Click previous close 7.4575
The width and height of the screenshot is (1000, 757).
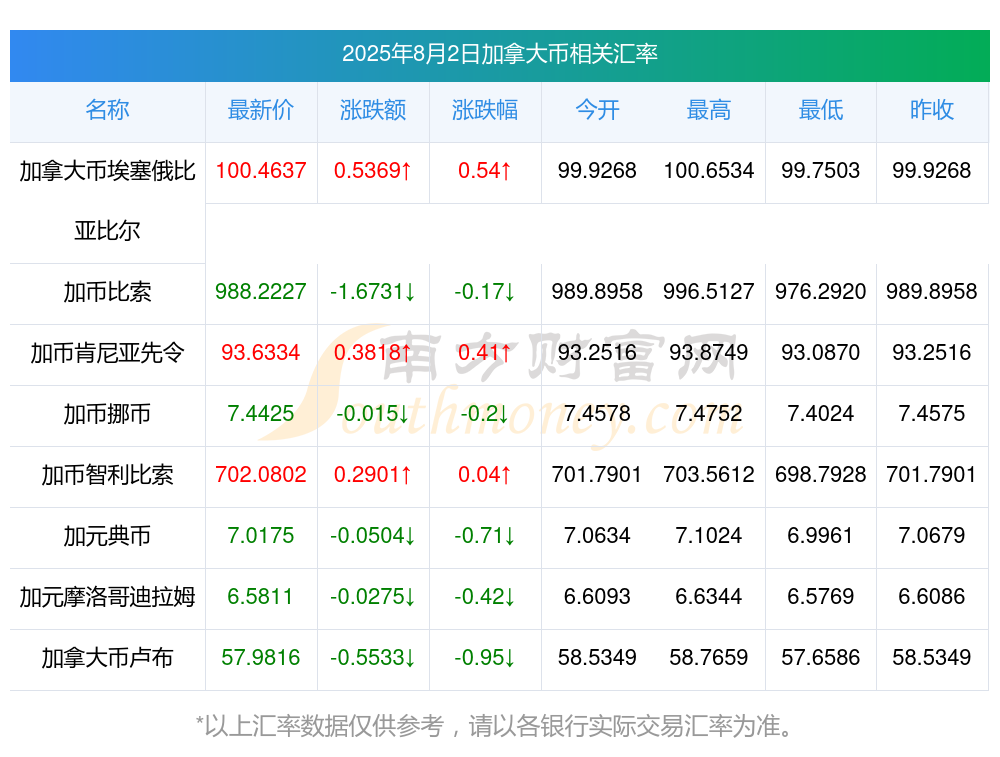click(x=932, y=414)
